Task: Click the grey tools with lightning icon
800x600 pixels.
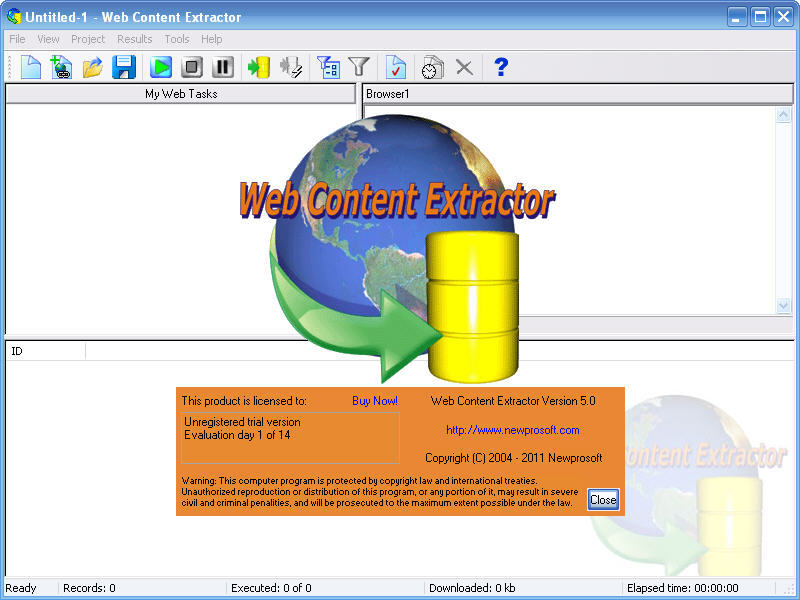Action: tap(291, 67)
